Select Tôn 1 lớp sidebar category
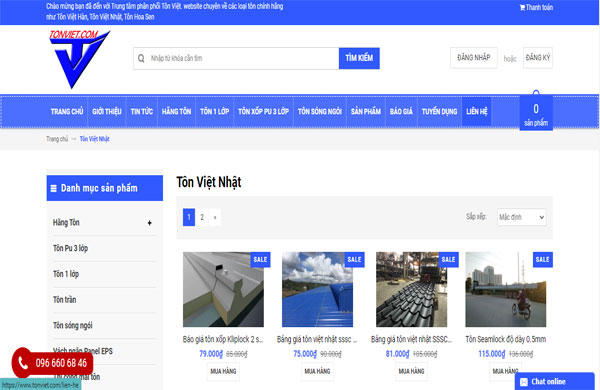Viewport: 600px width, 390px height. [x=66, y=274]
